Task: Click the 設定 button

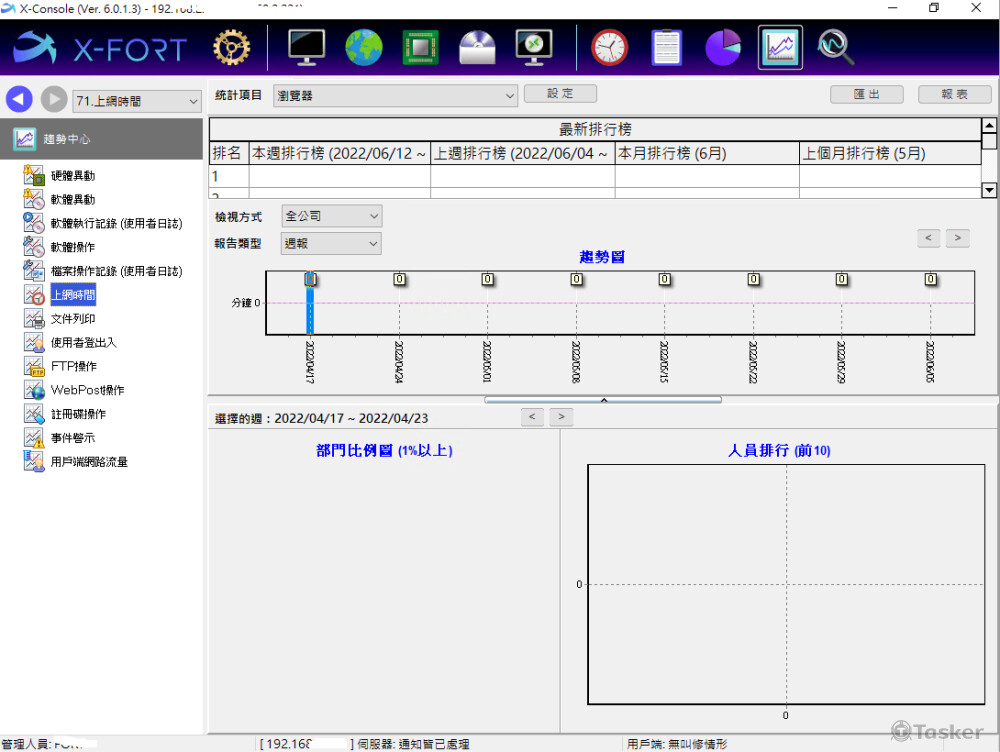Action: tap(560, 94)
